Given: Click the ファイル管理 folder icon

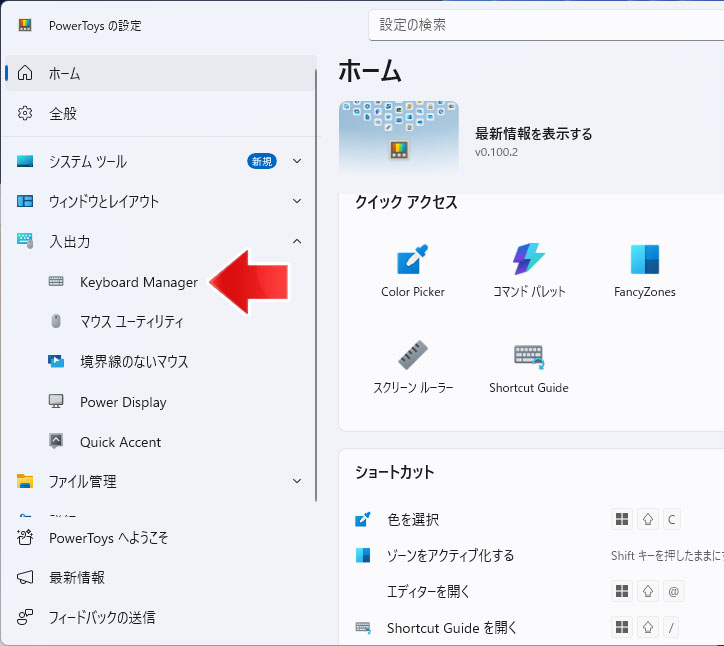Looking at the screenshot, I should tap(25, 481).
